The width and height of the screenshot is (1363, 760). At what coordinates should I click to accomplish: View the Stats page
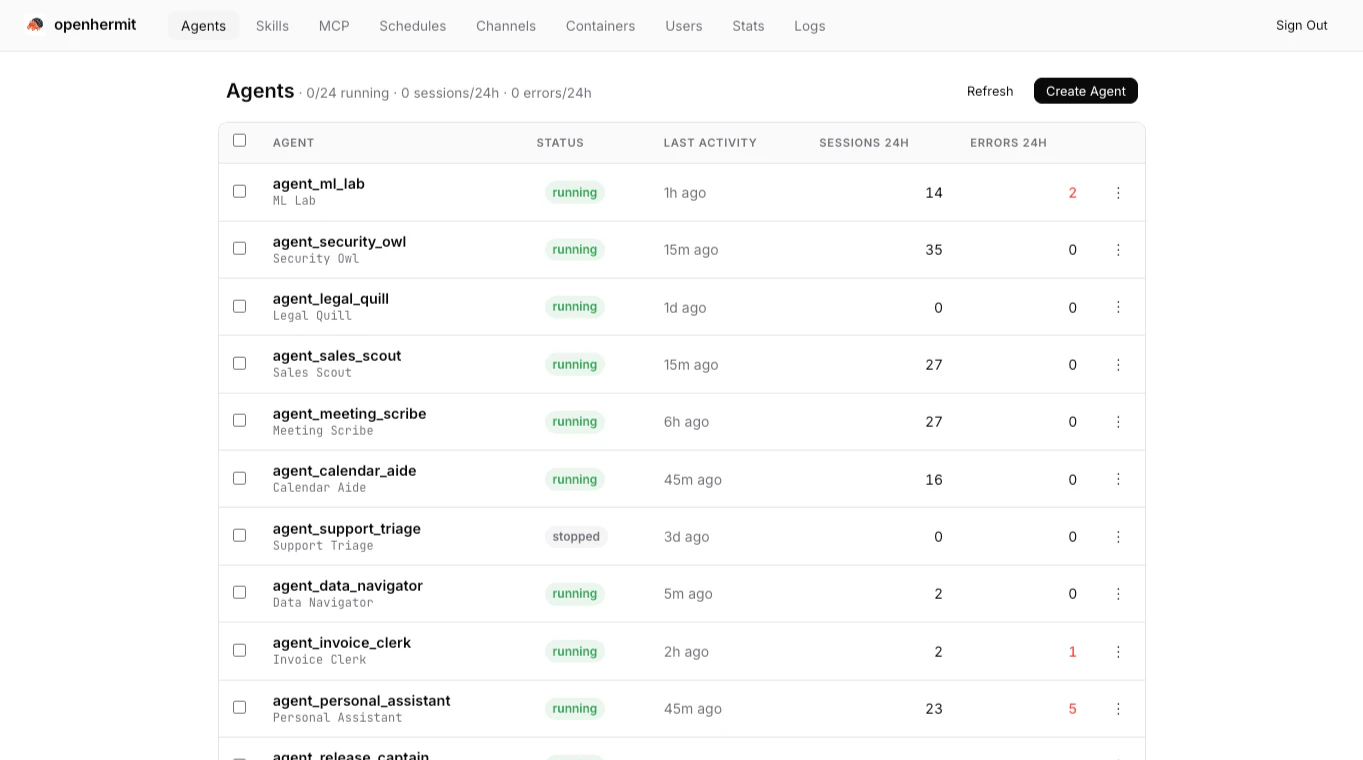[x=747, y=26]
